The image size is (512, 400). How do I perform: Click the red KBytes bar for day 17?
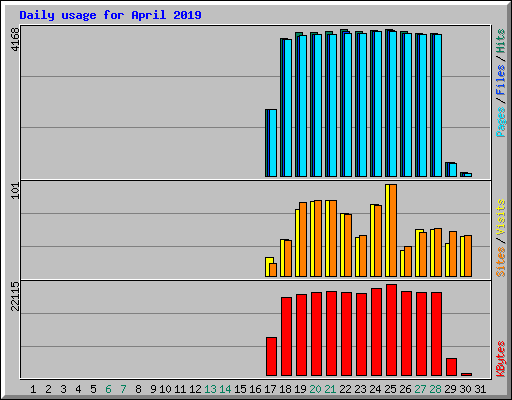pyautogui.click(x=271, y=357)
